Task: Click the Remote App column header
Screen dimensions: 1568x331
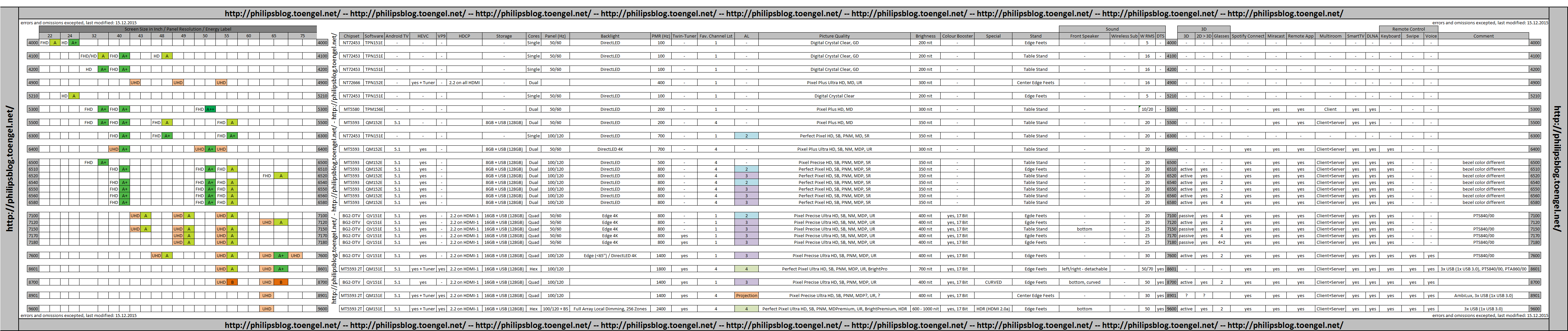Action: pos(1301,36)
